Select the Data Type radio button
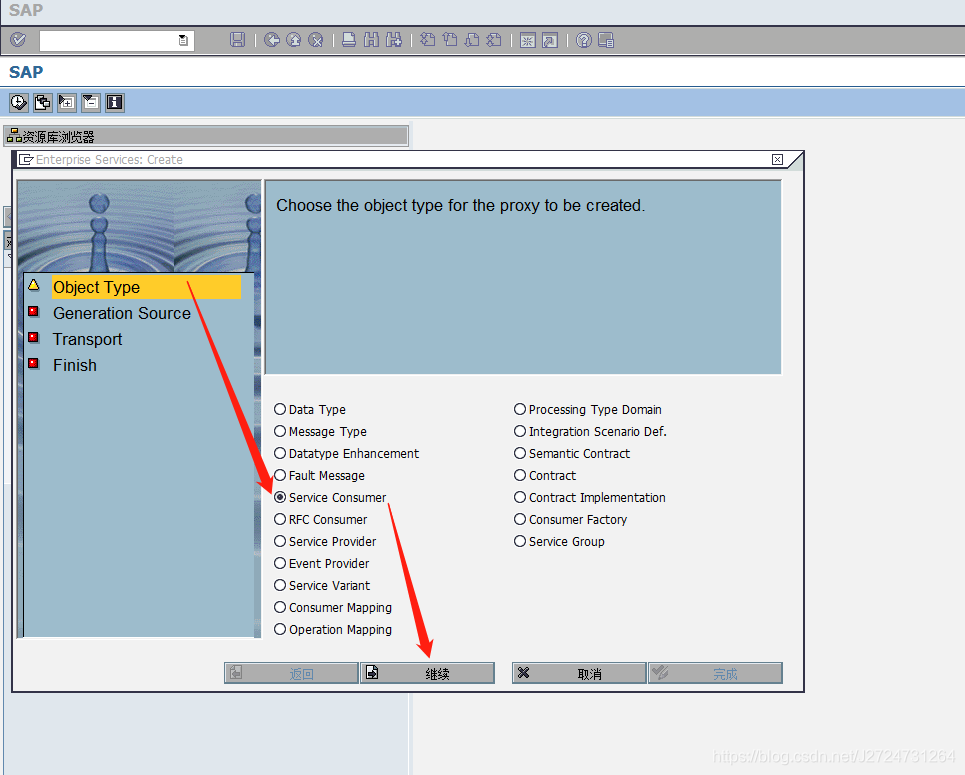This screenshot has height=775, width=965. tap(280, 409)
